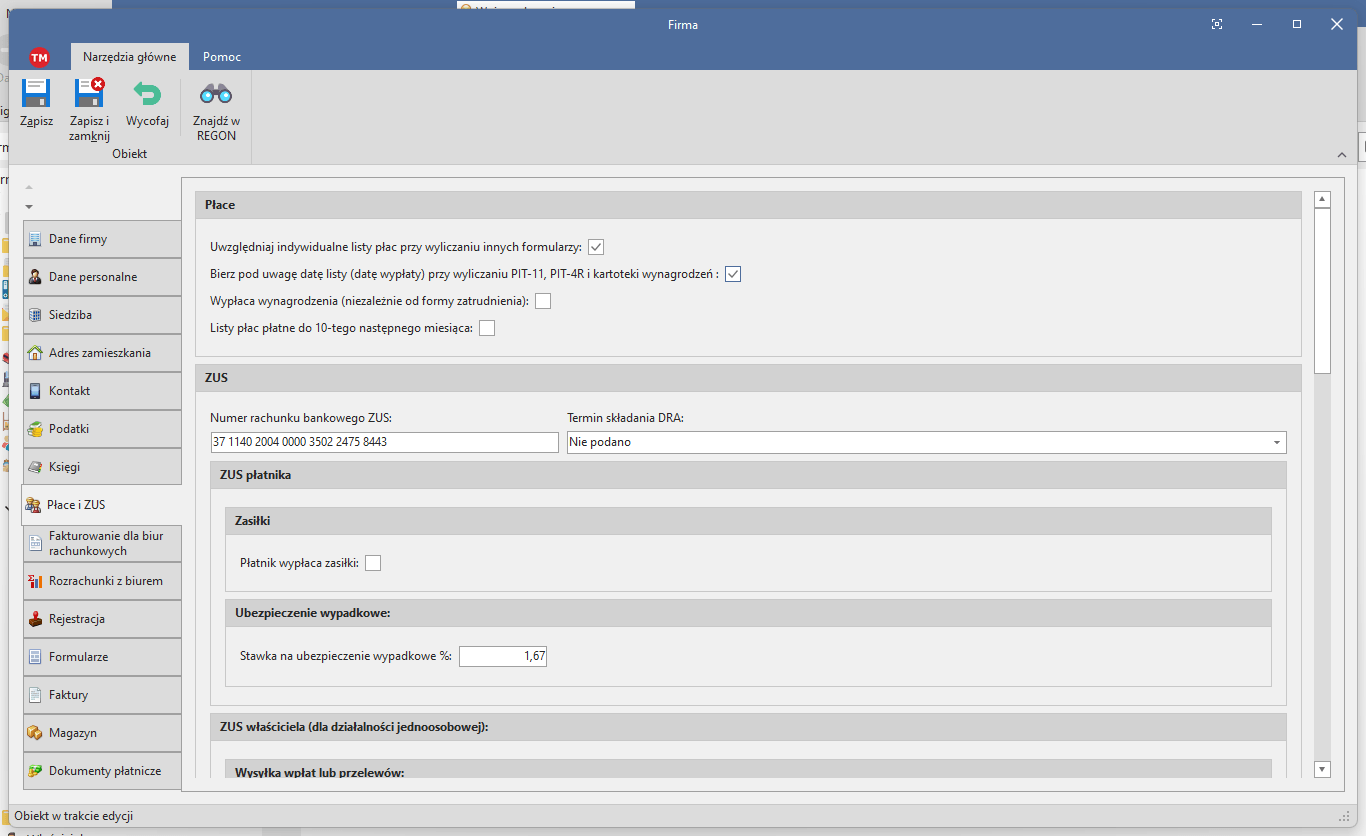Click the Wycofaj undo arrow icon
The image size is (1366, 836).
pyautogui.click(x=147, y=94)
